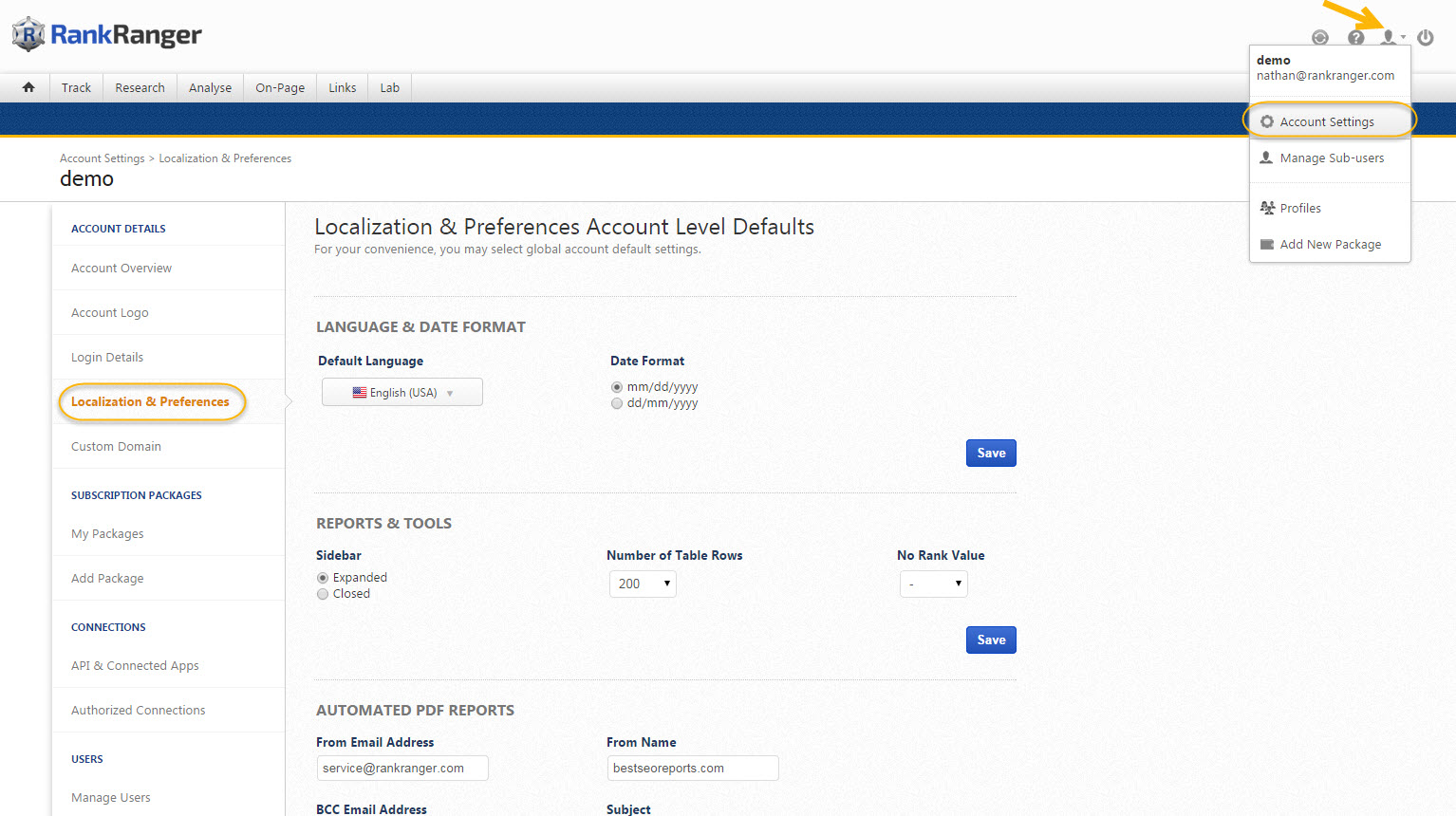This screenshot has height=816, width=1456.
Task: Click the group icon beside Profiles
Action: tap(1267, 208)
